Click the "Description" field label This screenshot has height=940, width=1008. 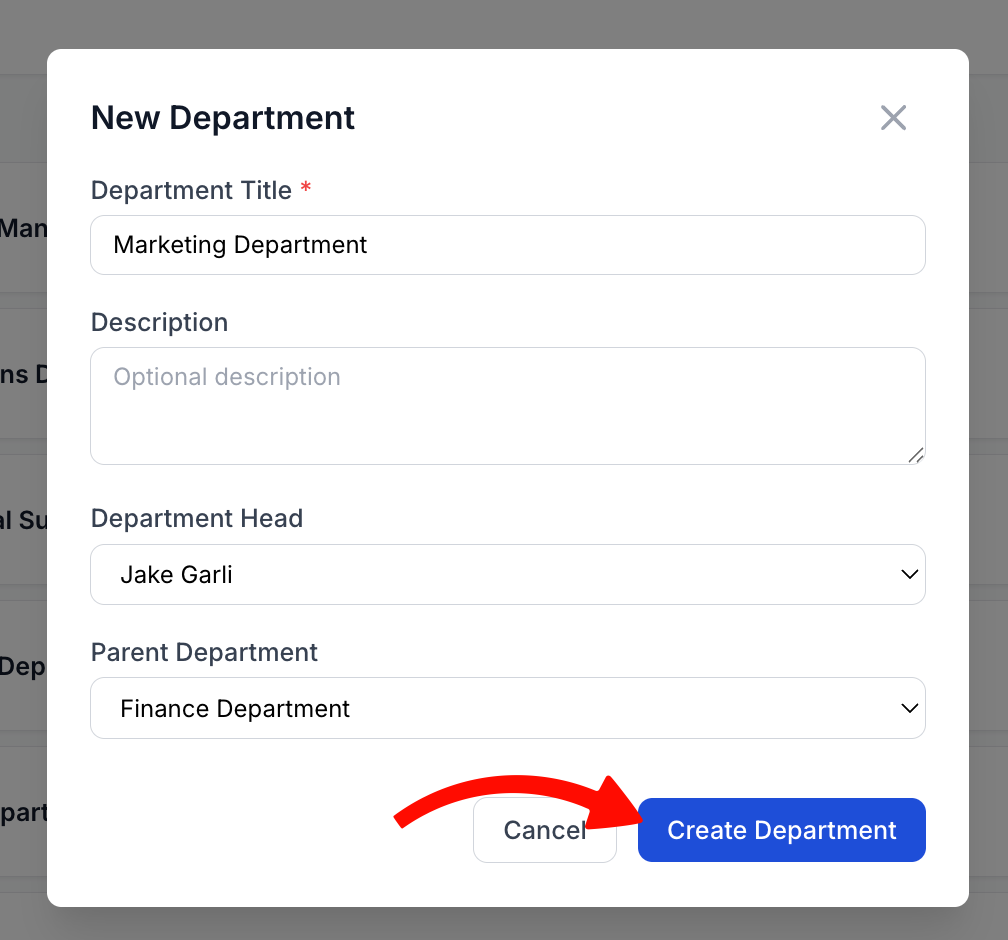(x=159, y=322)
